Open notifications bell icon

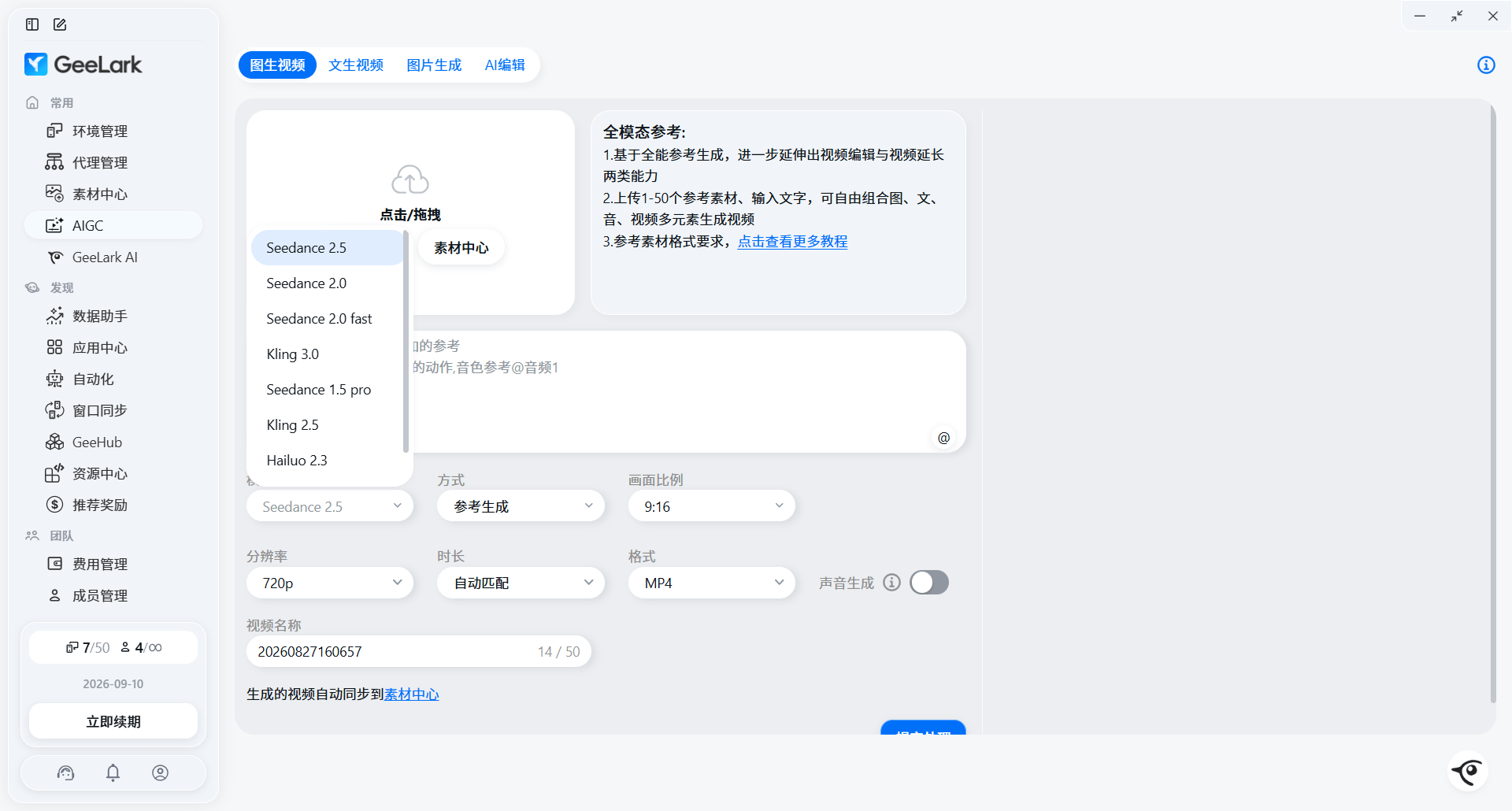click(x=113, y=772)
